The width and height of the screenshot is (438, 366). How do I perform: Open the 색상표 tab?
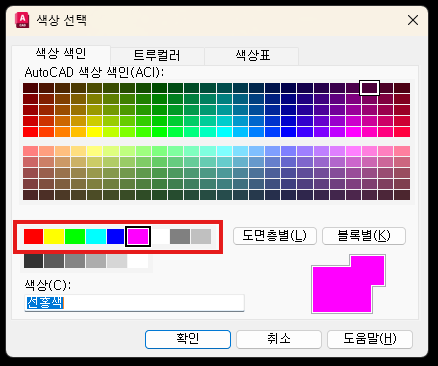[x=252, y=56]
